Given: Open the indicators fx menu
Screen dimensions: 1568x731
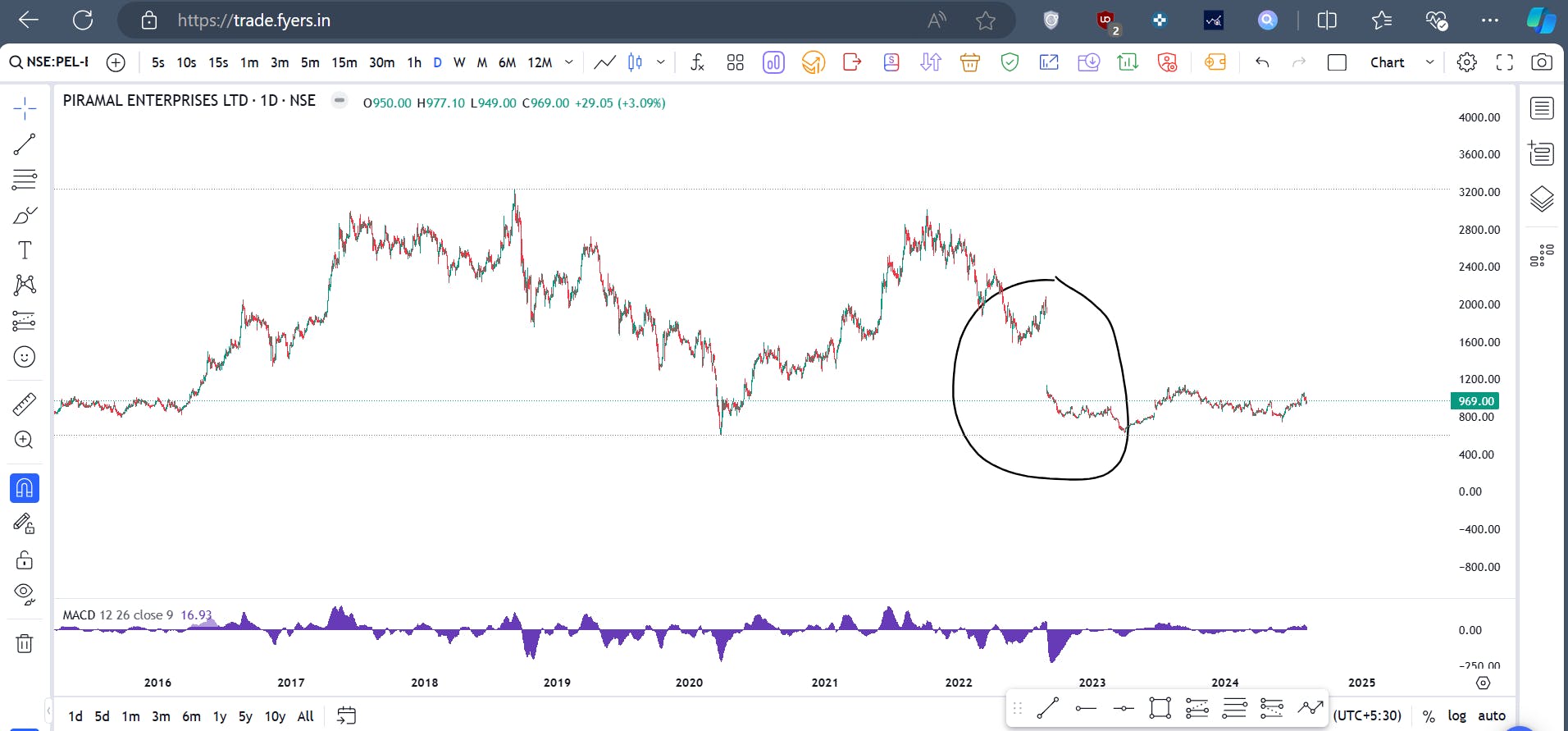Looking at the screenshot, I should [697, 62].
